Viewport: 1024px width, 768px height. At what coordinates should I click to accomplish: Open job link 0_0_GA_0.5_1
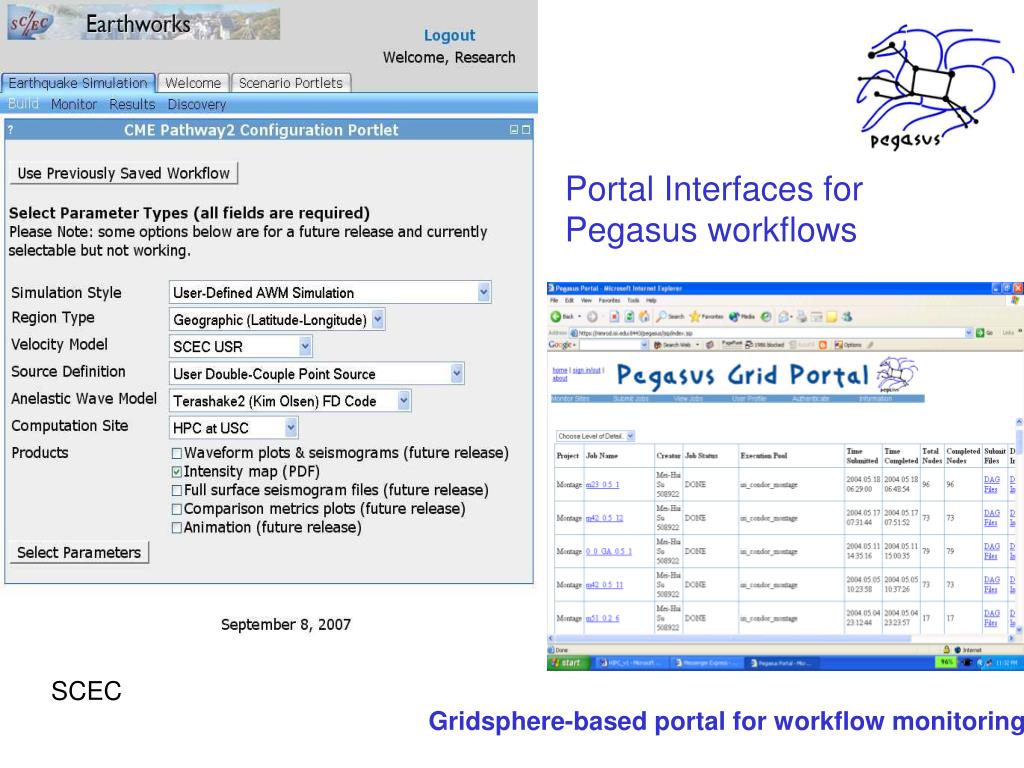click(x=609, y=551)
